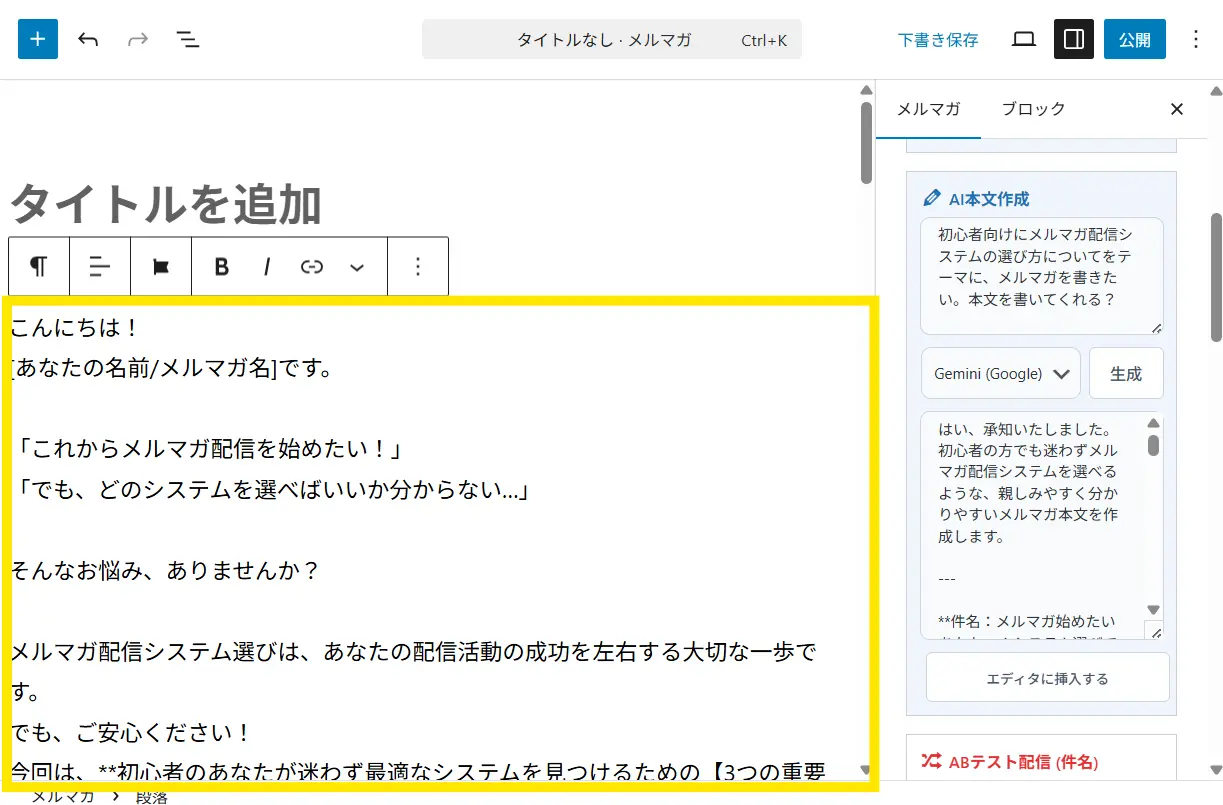Undo the last edit
1223x805 pixels.
[88, 39]
